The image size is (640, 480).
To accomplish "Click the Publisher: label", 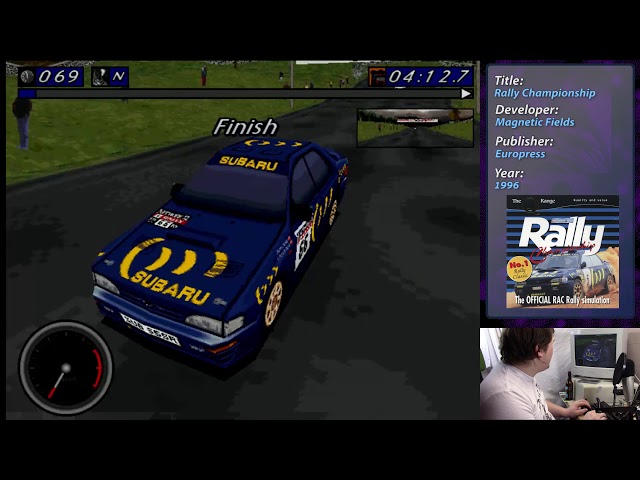I will coord(524,141).
